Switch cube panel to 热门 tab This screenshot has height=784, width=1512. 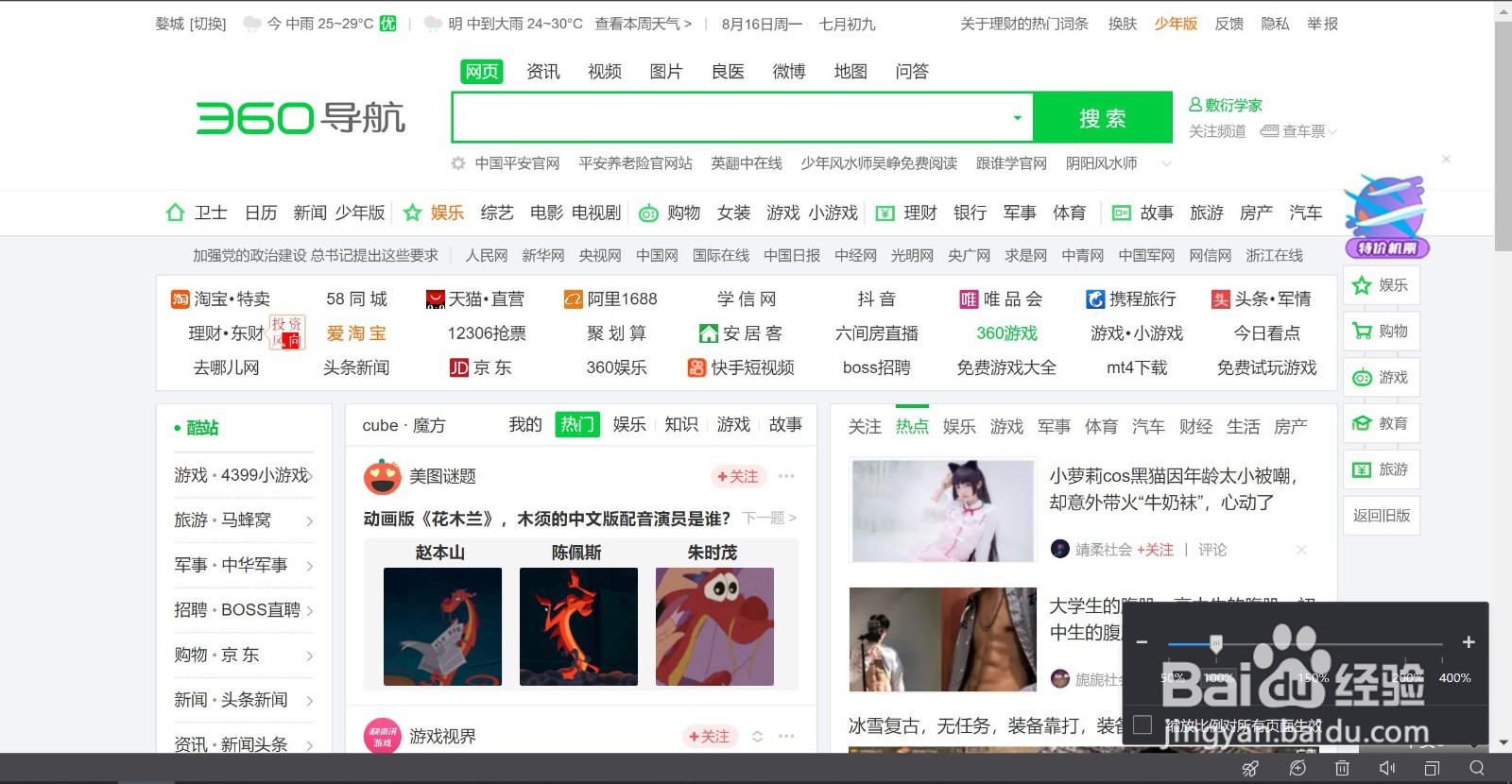[577, 425]
